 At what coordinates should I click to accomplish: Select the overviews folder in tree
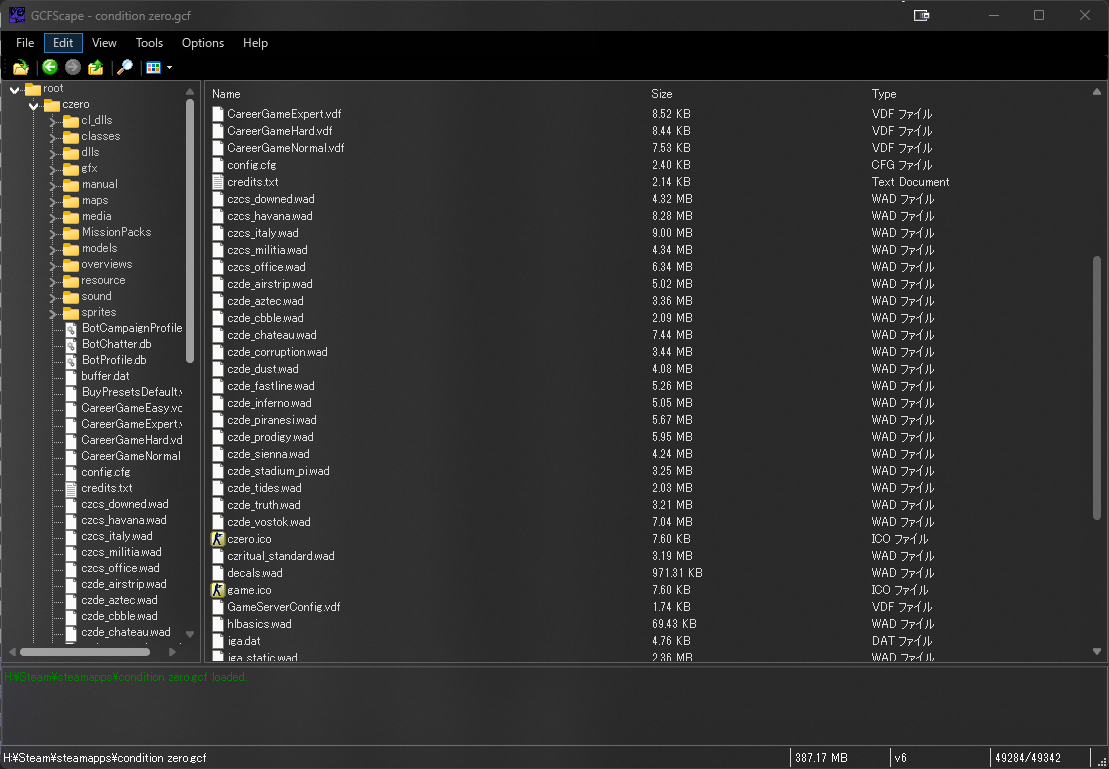pos(106,265)
